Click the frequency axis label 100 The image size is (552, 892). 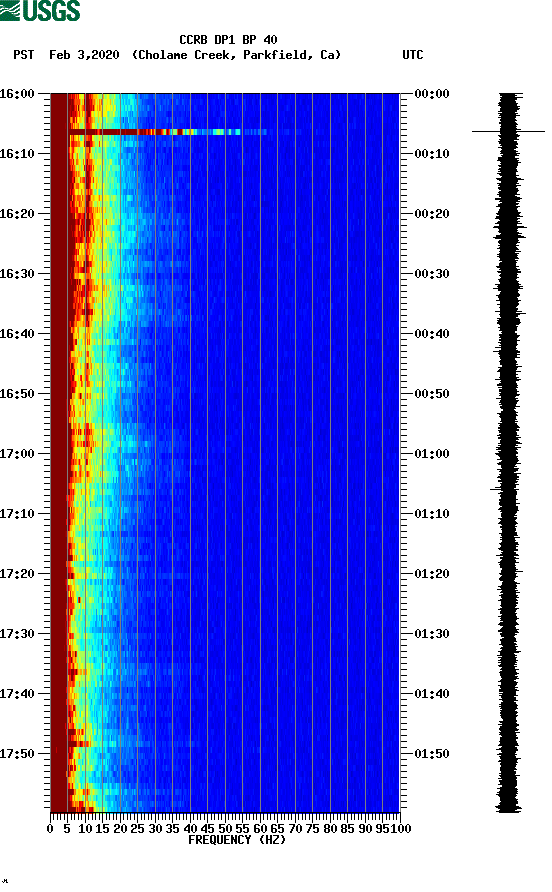click(401, 829)
